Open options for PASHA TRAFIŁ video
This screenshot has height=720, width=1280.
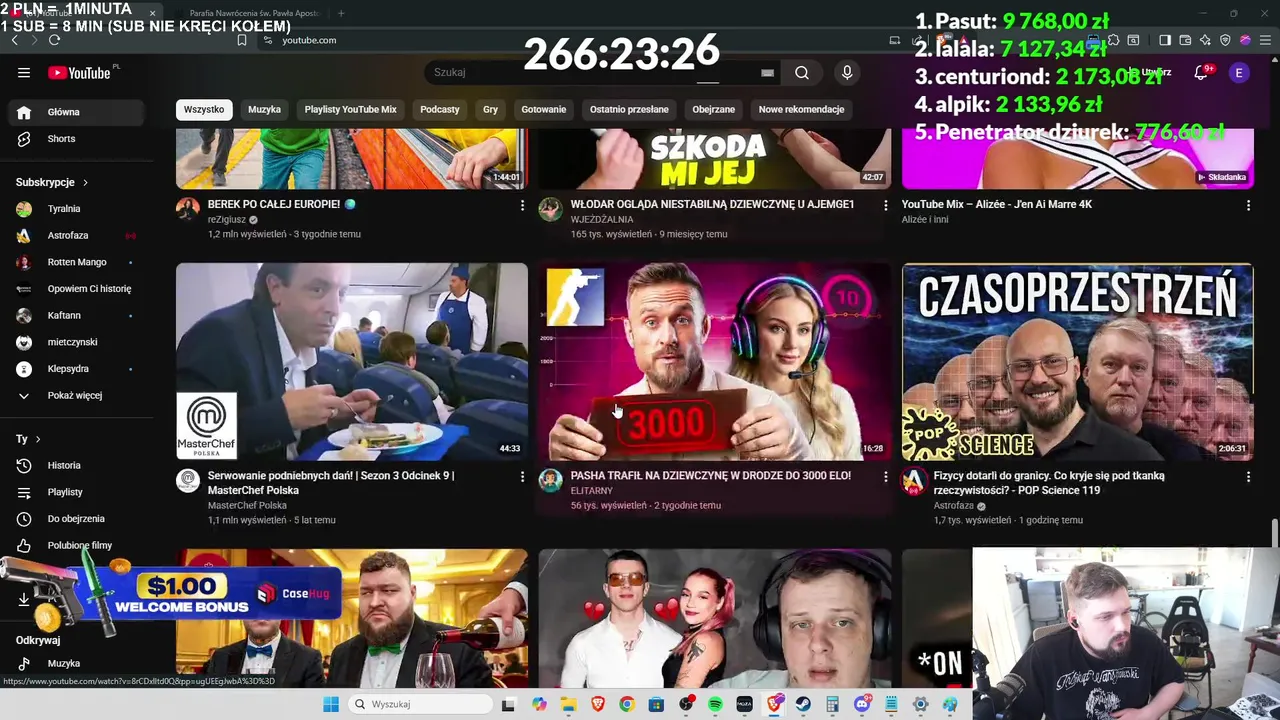(x=885, y=477)
